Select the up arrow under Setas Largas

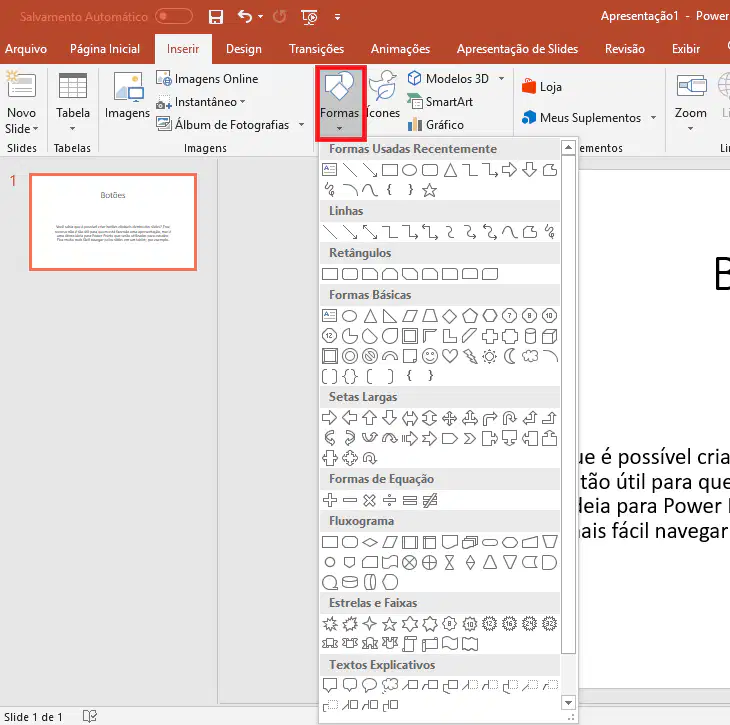click(x=370, y=418)
